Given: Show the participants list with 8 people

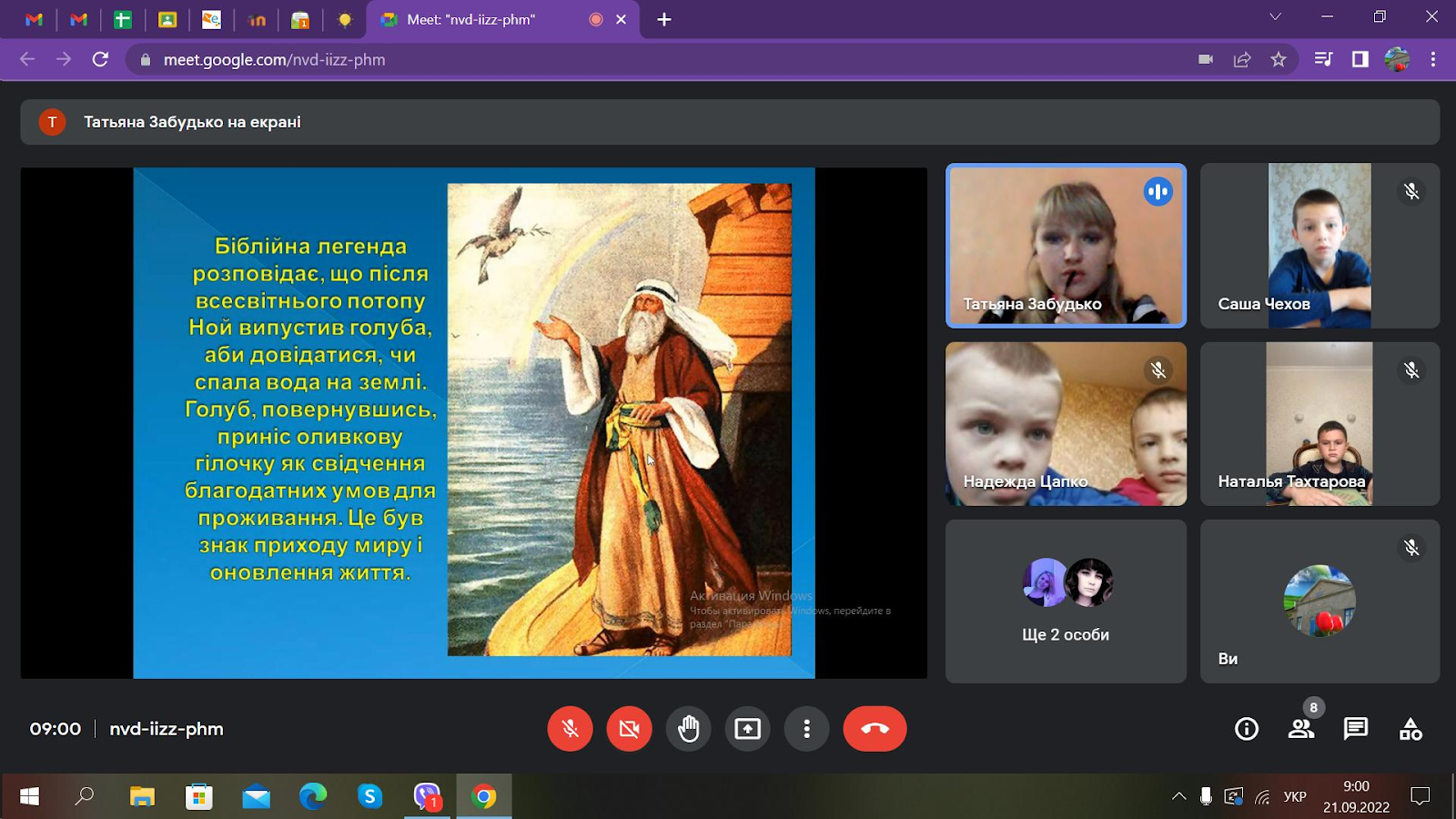Looking at the screenshot, I should click(1301, 729).
